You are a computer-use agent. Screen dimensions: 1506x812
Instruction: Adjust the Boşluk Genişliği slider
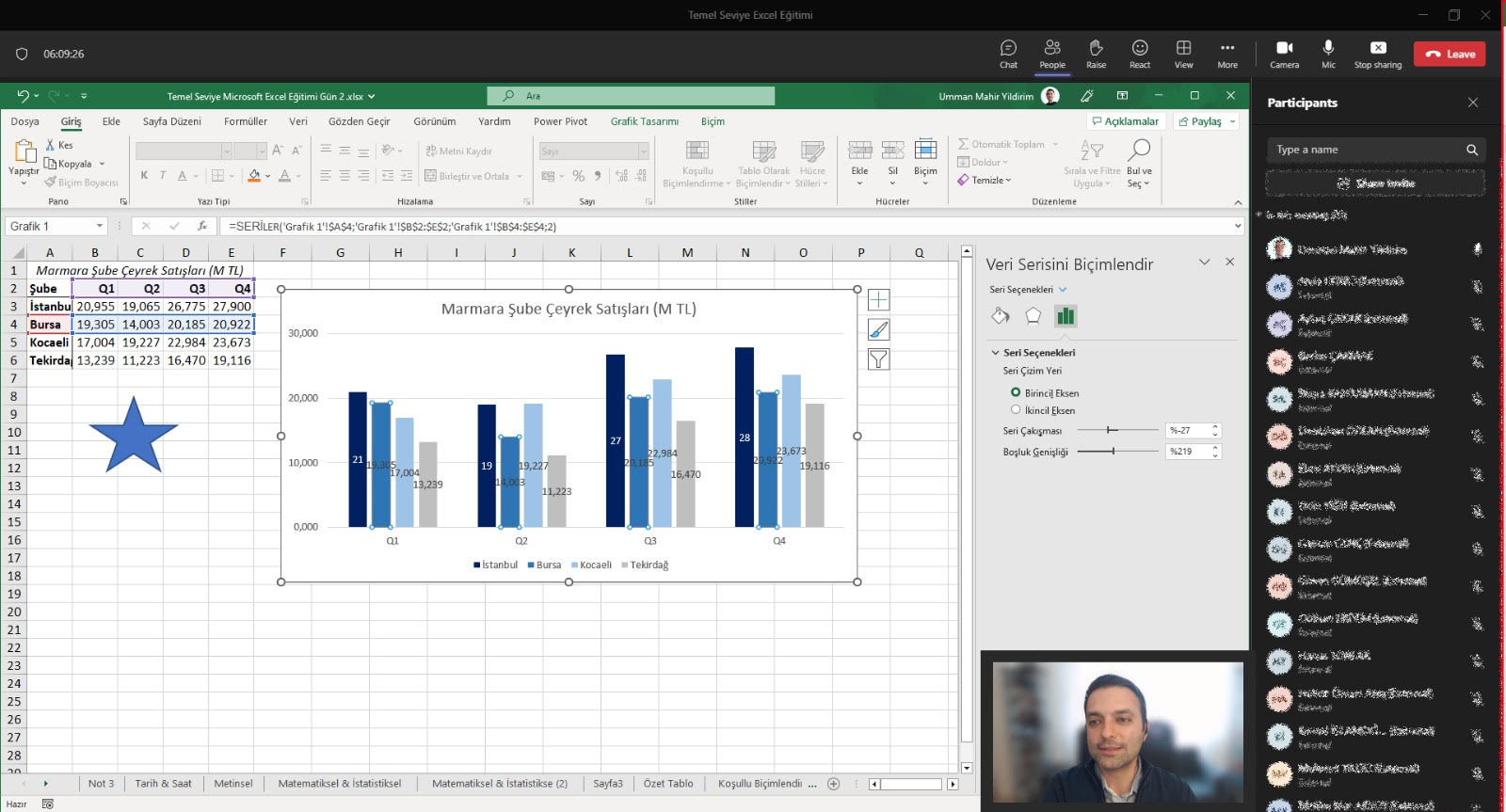tap(1113, 452)
